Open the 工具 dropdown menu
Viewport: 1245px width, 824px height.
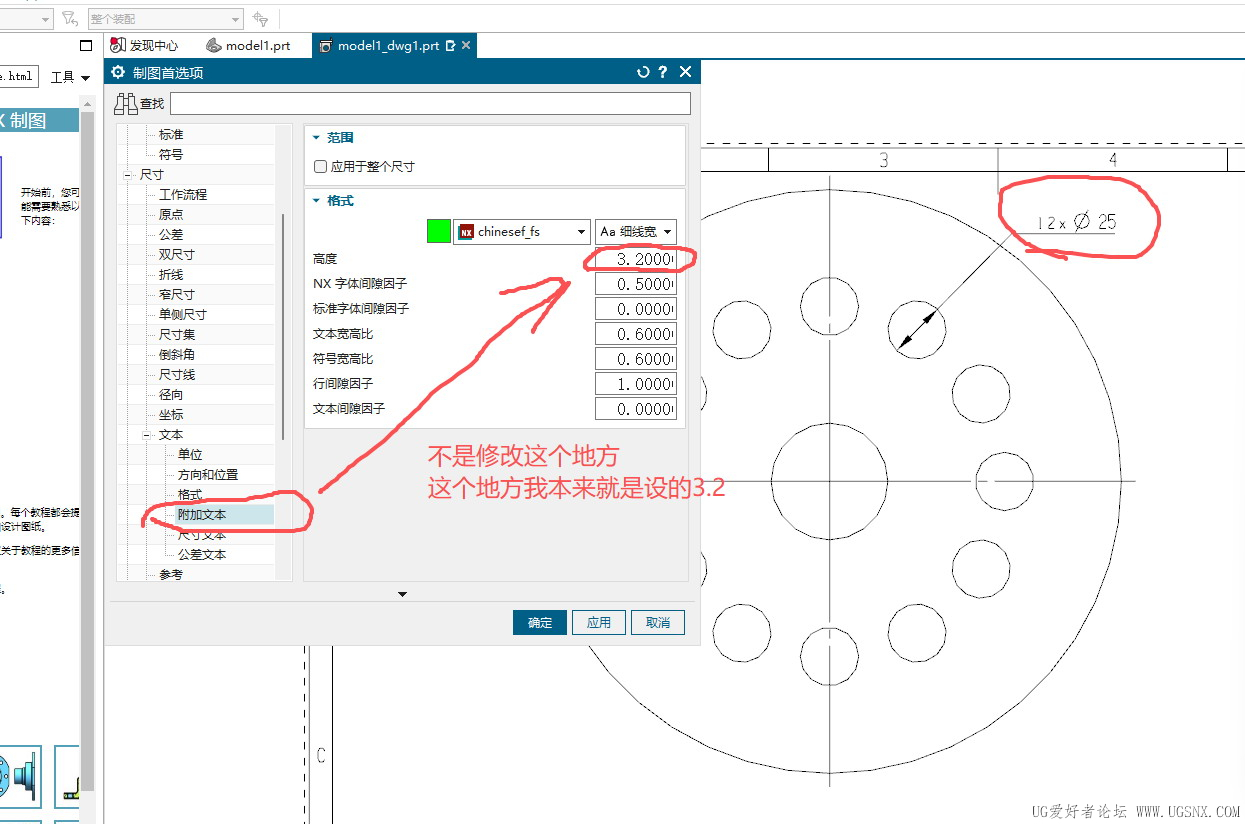(x=70, y=77)
